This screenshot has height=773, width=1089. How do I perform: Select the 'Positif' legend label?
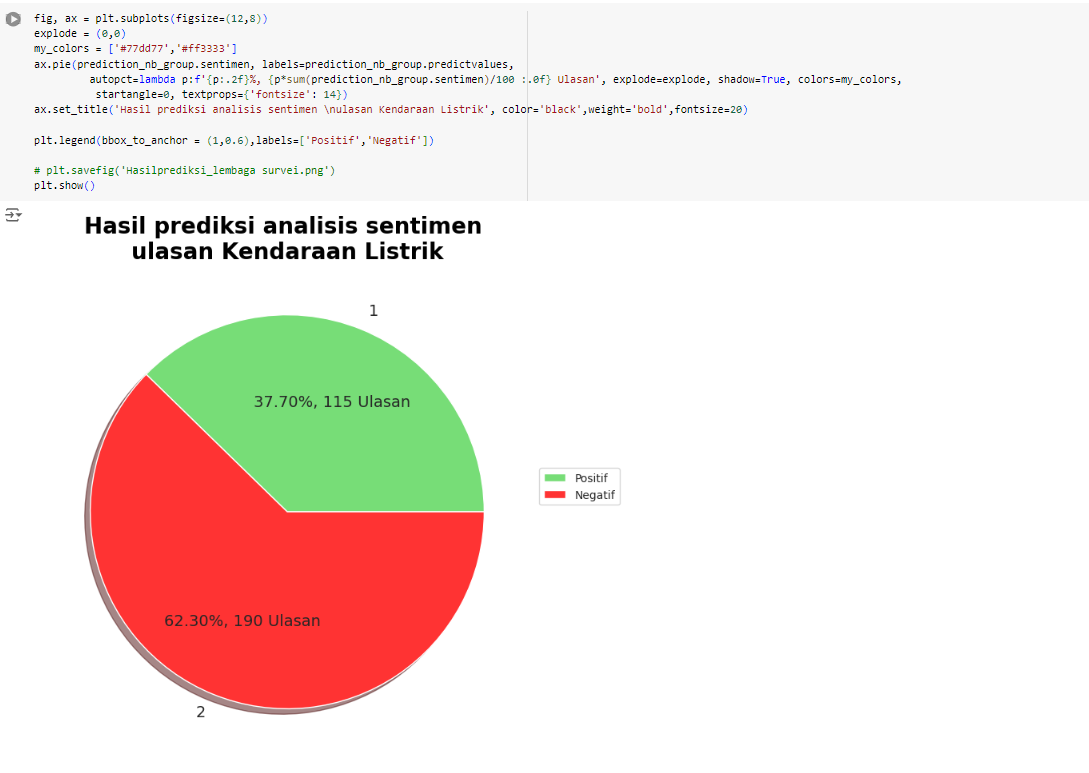click(x=591, y=478)
